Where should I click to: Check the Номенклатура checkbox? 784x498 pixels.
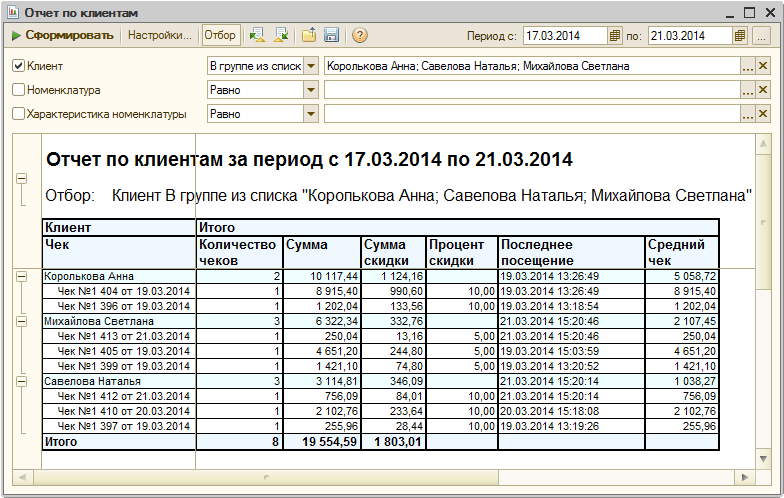click(x=18, y=90)
